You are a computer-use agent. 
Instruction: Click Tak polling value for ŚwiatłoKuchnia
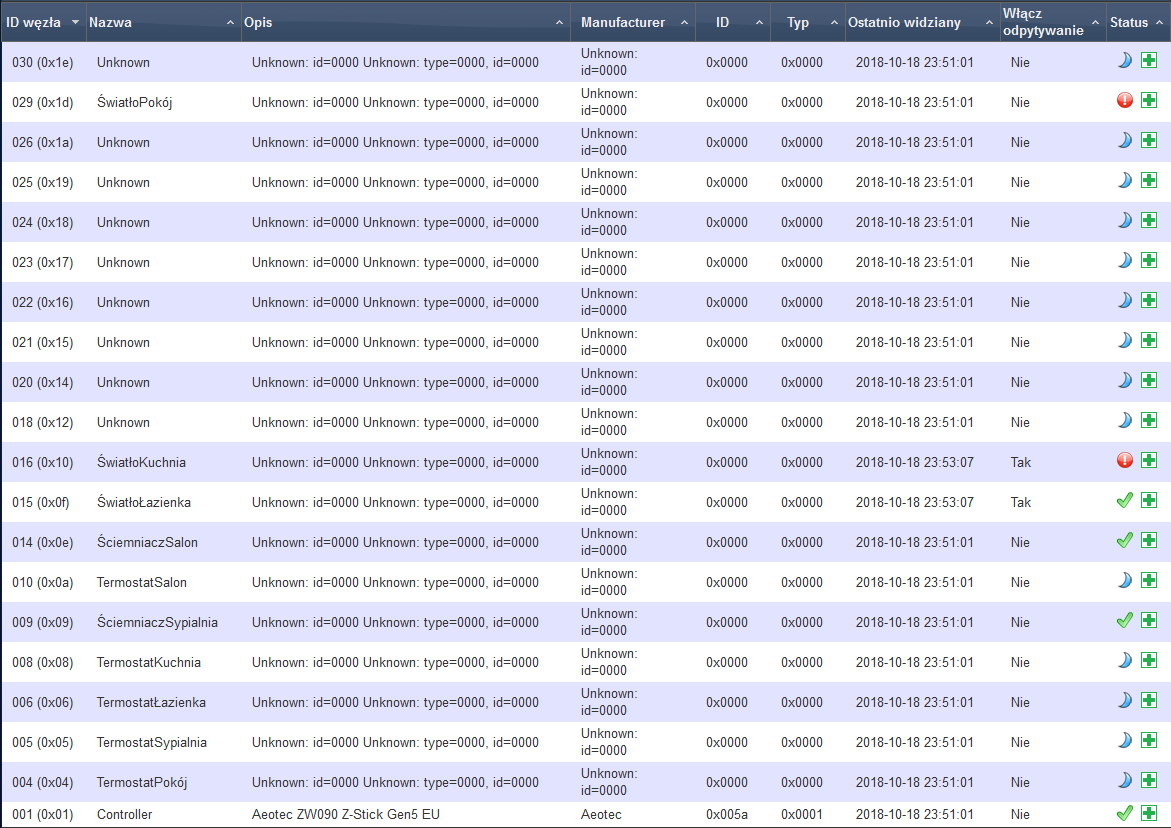tap(1020, 462)
